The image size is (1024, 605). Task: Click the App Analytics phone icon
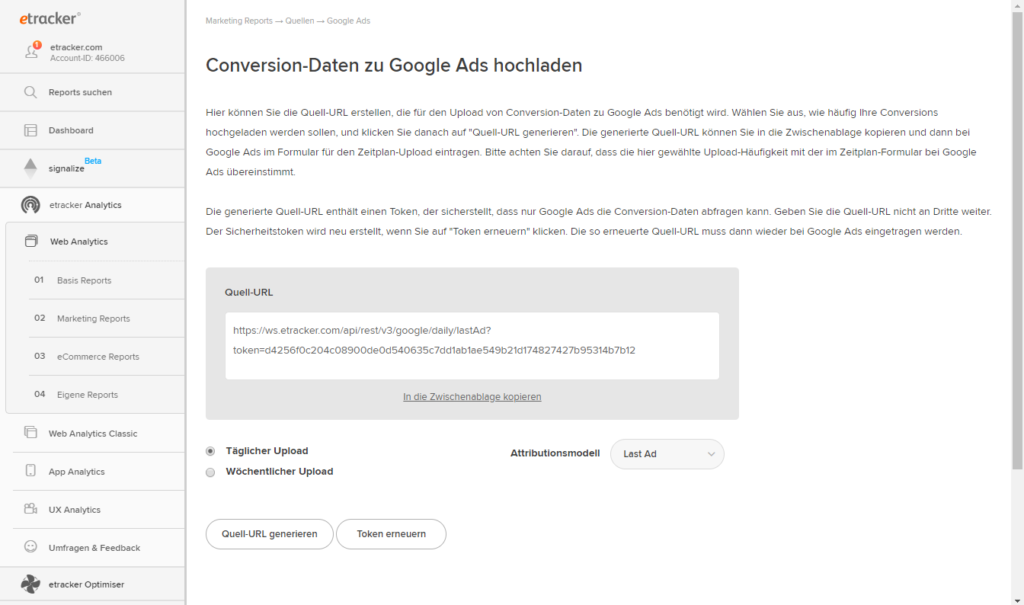30,470
